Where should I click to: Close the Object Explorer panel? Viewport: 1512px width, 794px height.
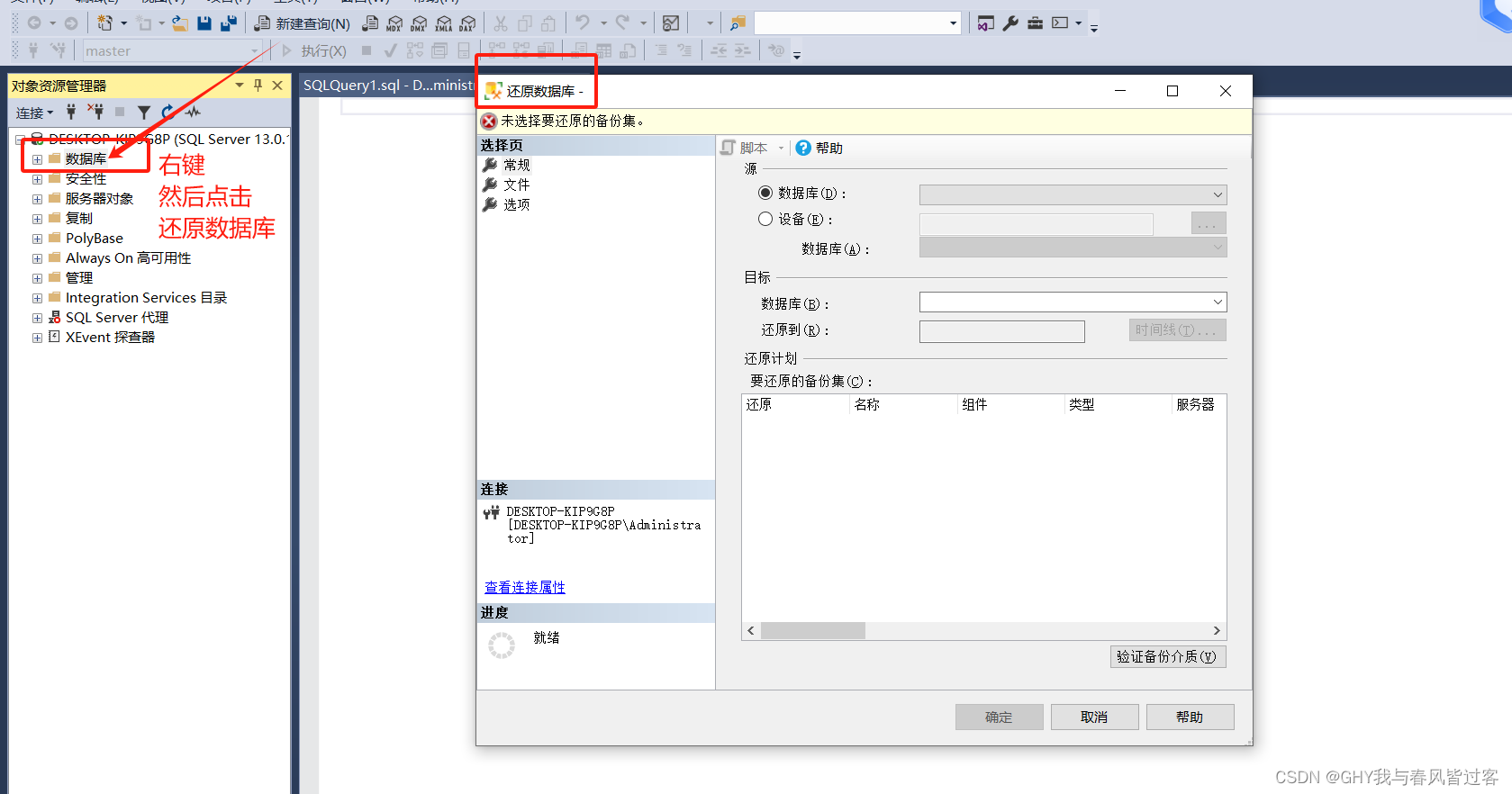click(x=277, y=86)
